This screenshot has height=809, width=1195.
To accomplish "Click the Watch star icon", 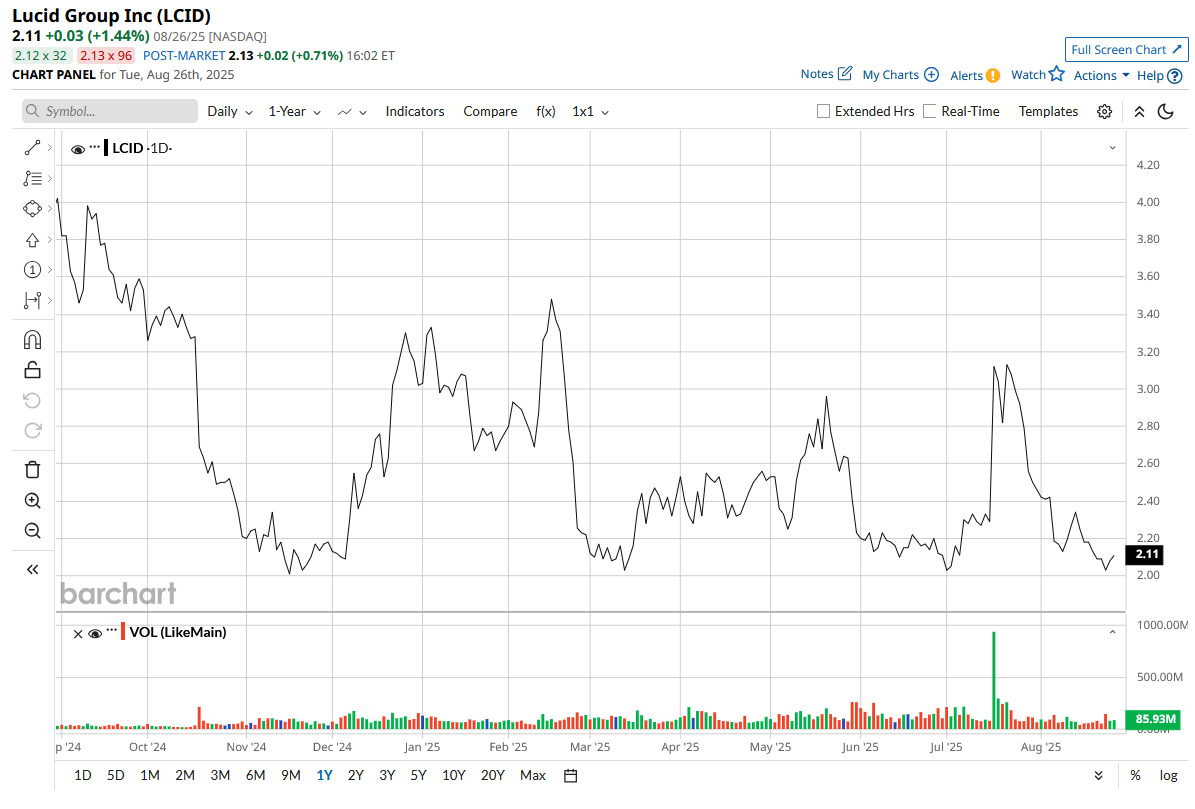I will [x=1056, y=74].
